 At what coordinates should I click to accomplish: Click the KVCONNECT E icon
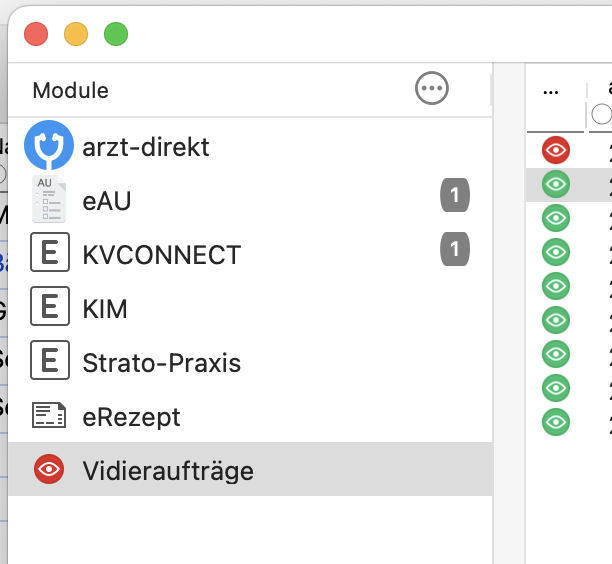point(50,252)
